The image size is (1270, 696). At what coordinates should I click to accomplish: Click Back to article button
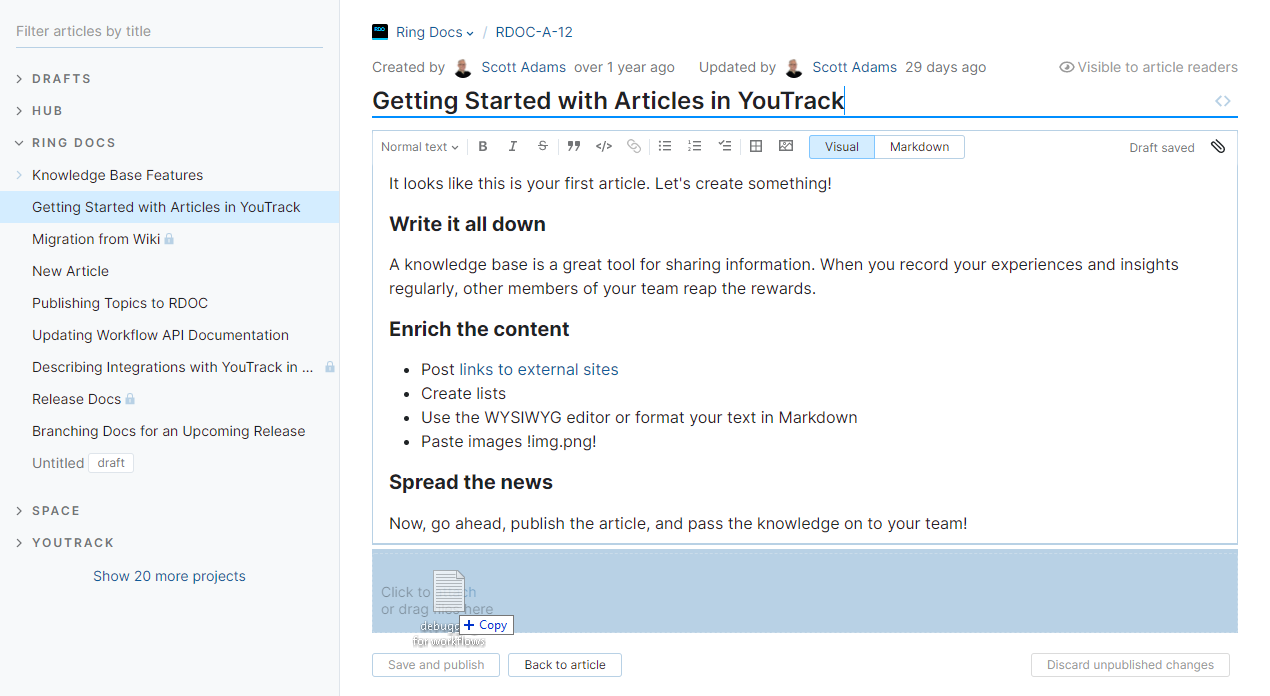click(x=565, y=665)
